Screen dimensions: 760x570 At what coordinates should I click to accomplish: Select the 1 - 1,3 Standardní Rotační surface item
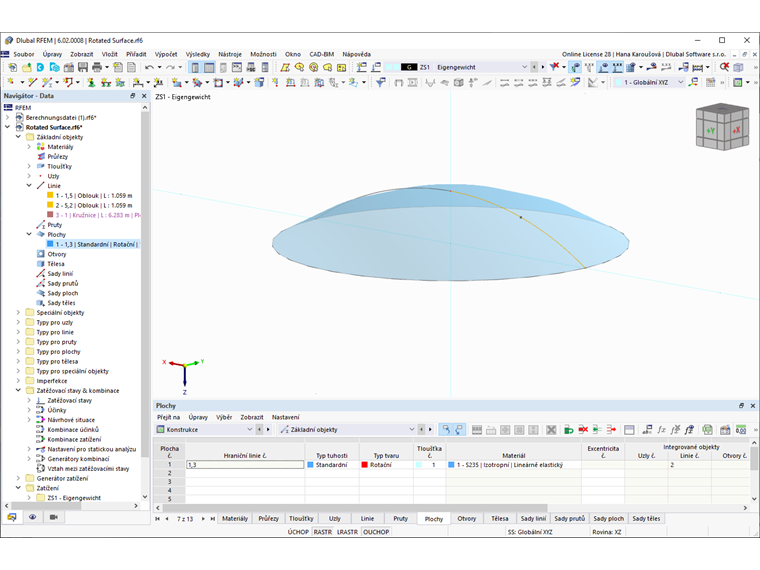click(x=93, y=244)
